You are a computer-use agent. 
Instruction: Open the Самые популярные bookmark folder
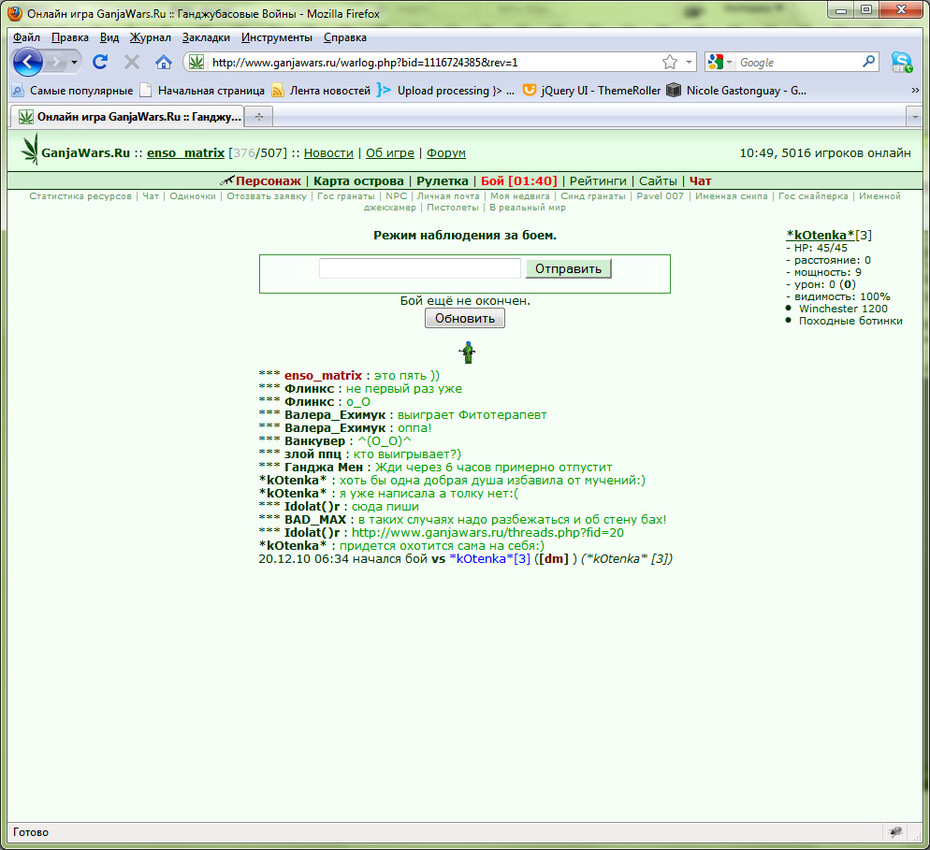coord(72,90)
